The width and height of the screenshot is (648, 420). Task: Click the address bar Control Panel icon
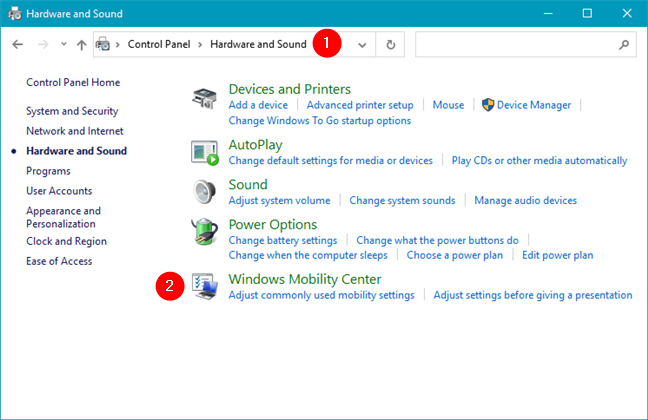(103, 44)
